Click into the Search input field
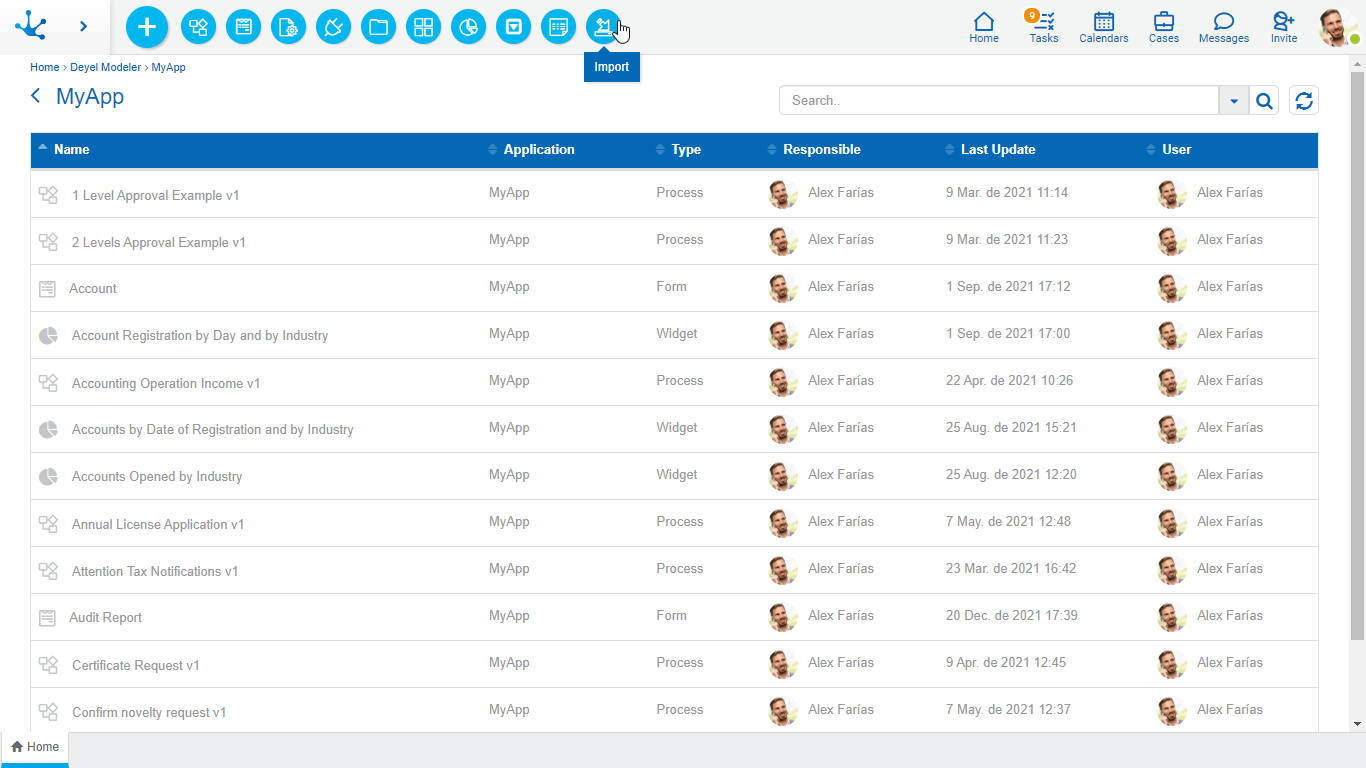1366x768 pixels. tap(998, 100)
